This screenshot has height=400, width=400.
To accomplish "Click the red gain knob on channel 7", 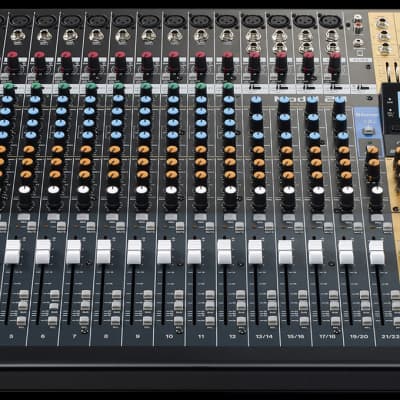I will pos(93,63).
